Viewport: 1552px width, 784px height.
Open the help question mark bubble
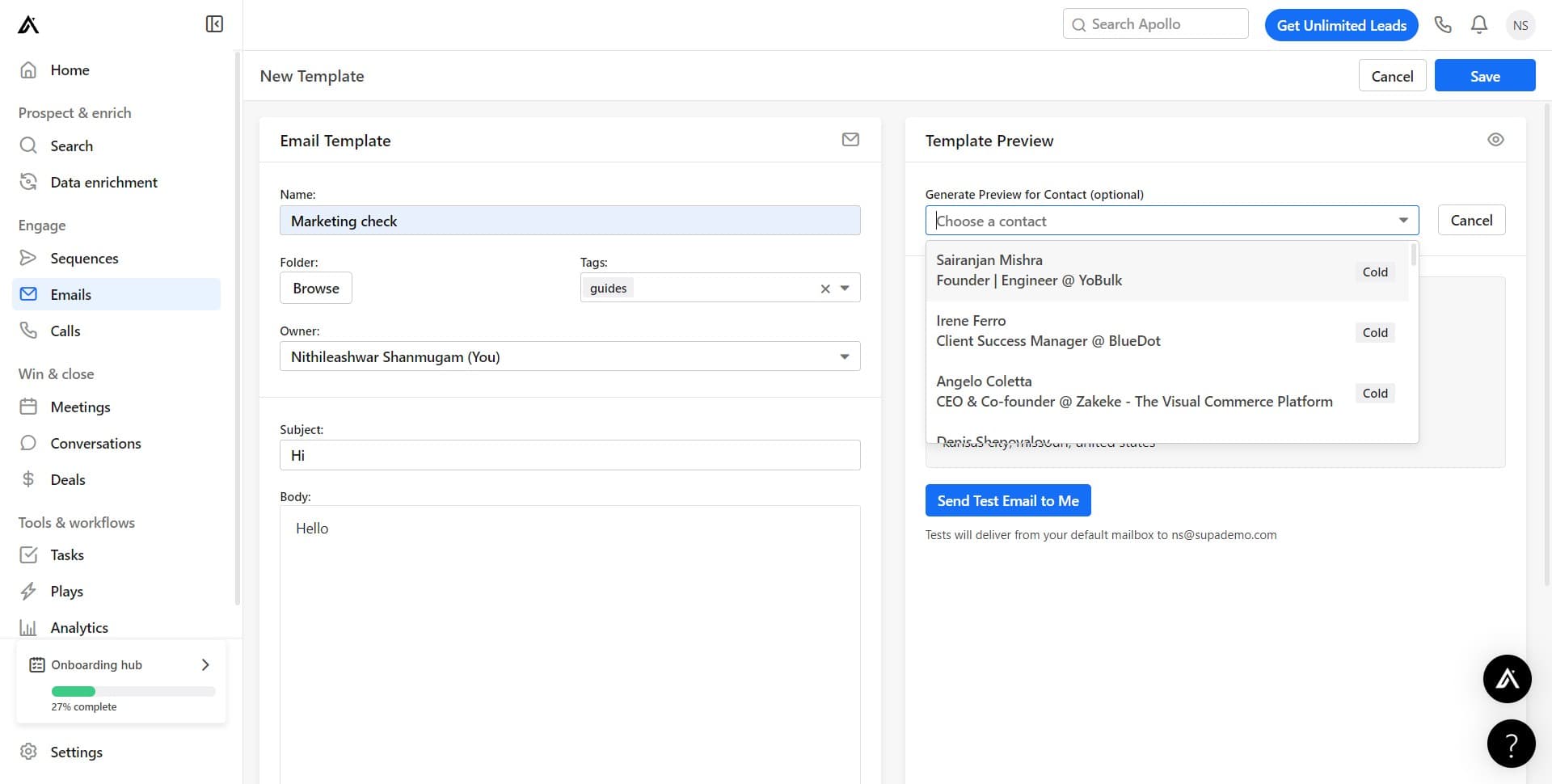[1511, 743]
